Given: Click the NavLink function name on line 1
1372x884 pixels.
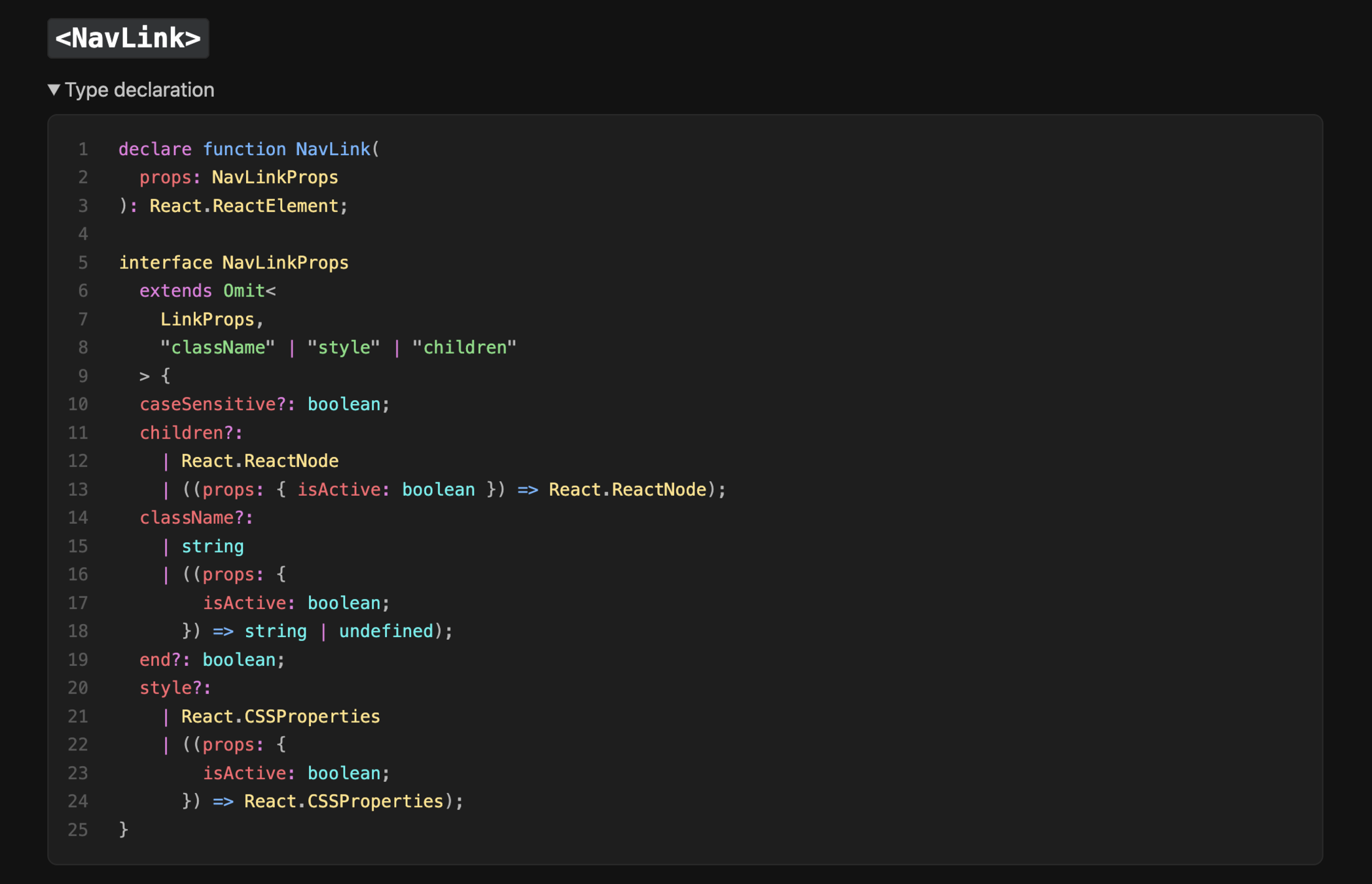Looking at the screenshot, I should [x=333, y=149].
